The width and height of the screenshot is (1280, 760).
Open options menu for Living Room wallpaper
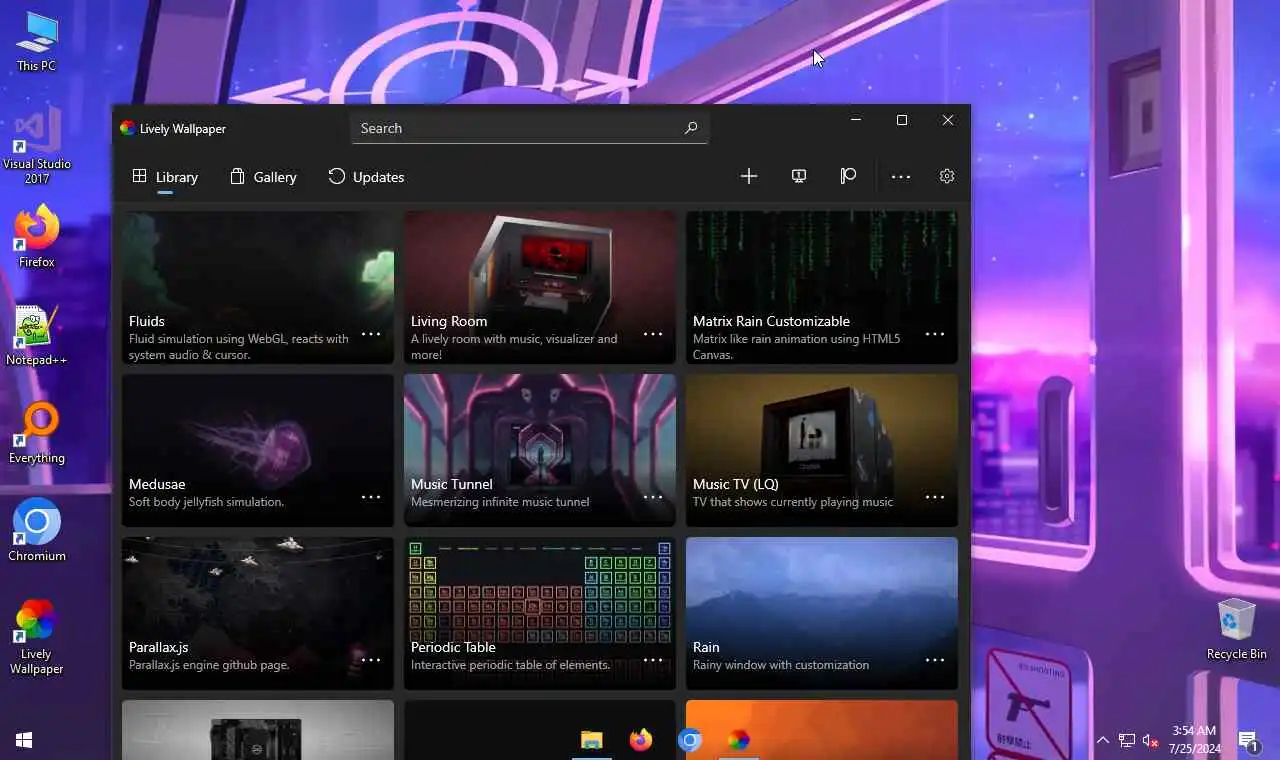pos(653,334)
